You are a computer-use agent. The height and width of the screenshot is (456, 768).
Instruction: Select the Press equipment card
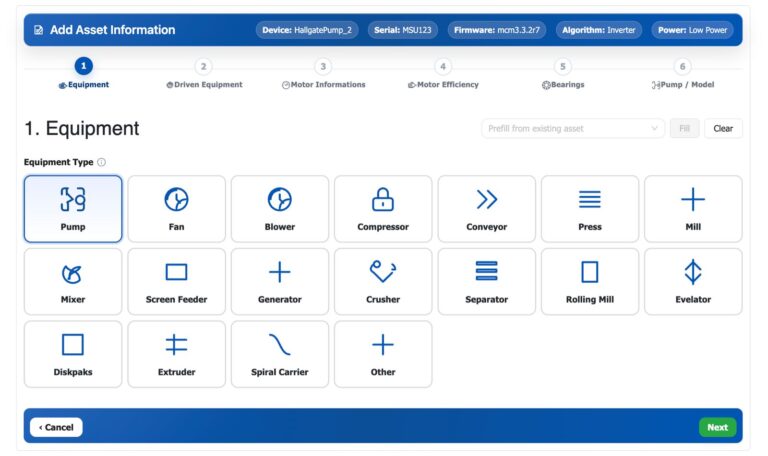click(590, 209)
